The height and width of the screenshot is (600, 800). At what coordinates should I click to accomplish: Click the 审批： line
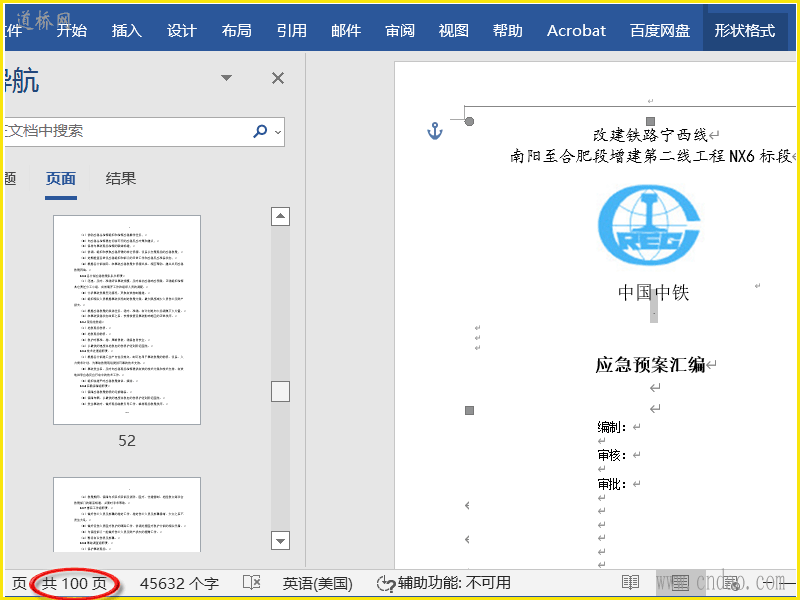tap(612, 483)
